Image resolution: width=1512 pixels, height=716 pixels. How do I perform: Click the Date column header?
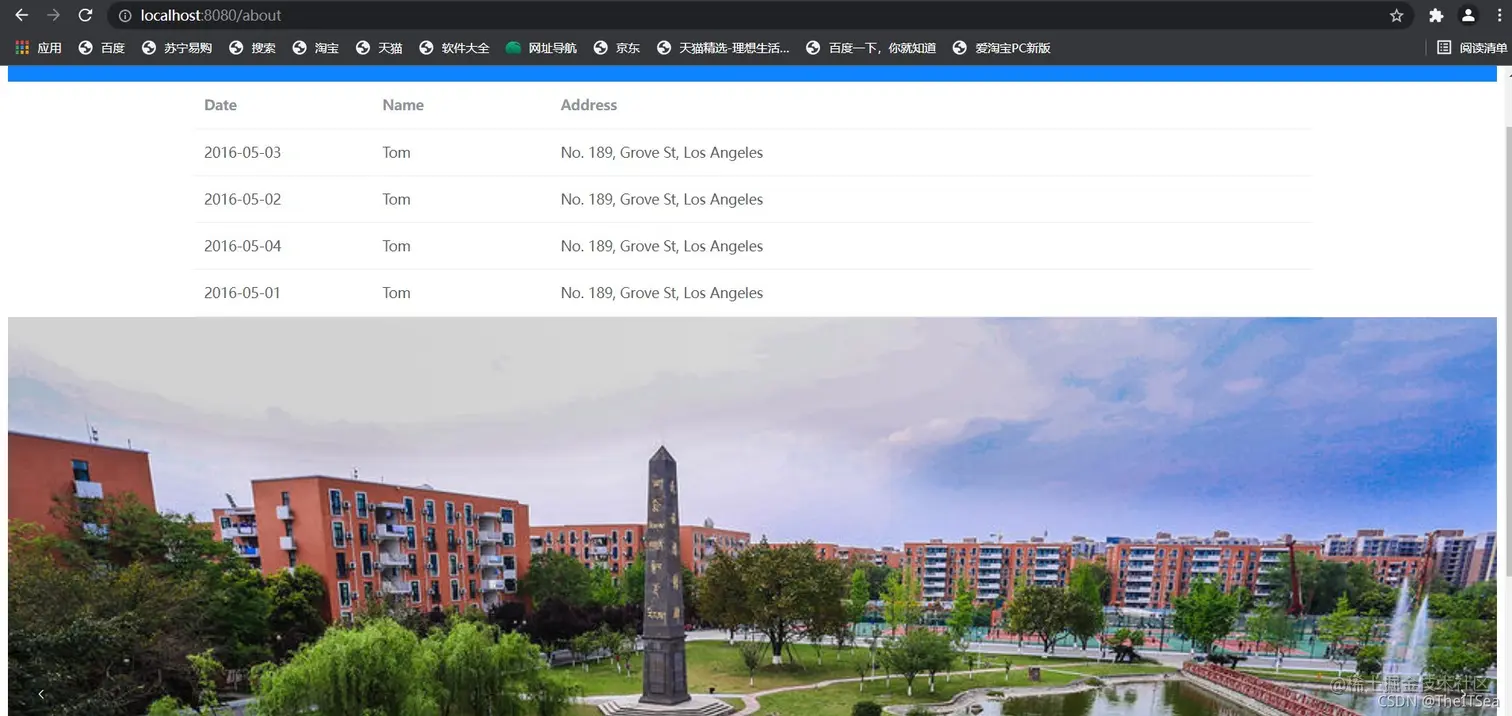pos(220,105)
